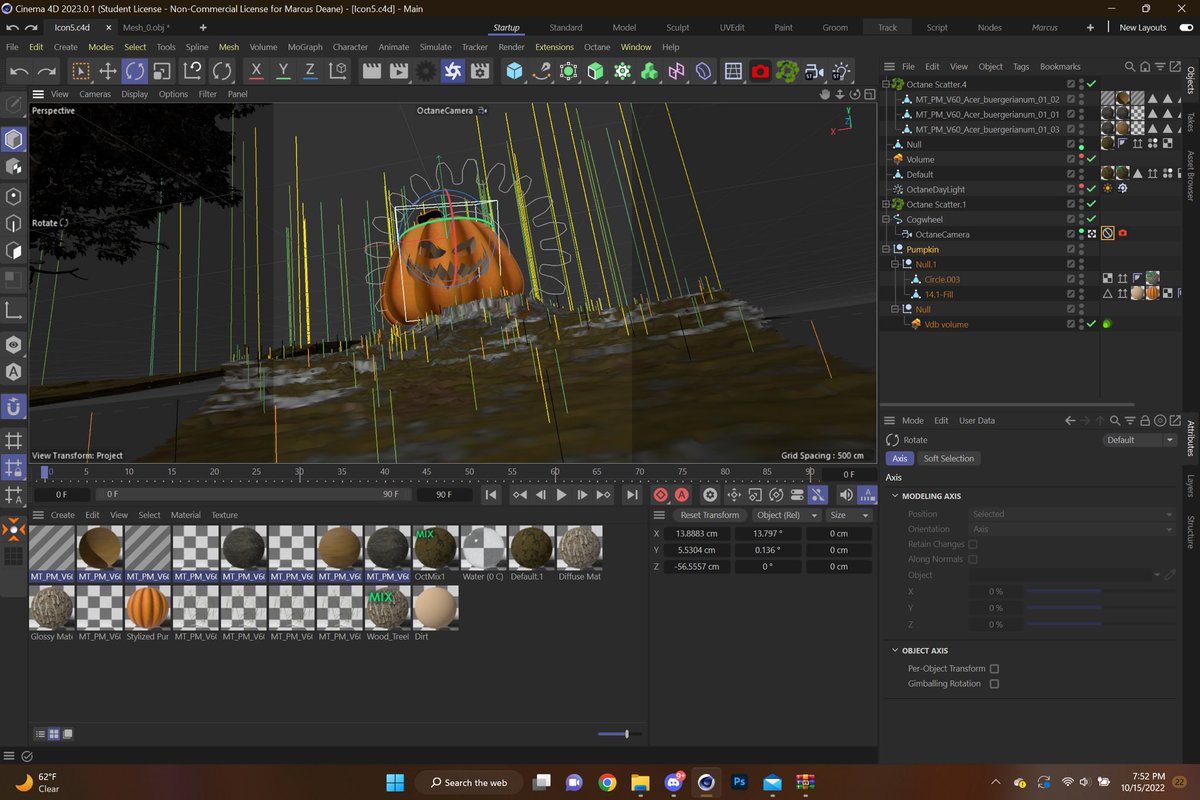Viewport: 1200px width, 800px height.
Task: Click the Undo arrow in the toolbar
Action: [x=19, y=71]
